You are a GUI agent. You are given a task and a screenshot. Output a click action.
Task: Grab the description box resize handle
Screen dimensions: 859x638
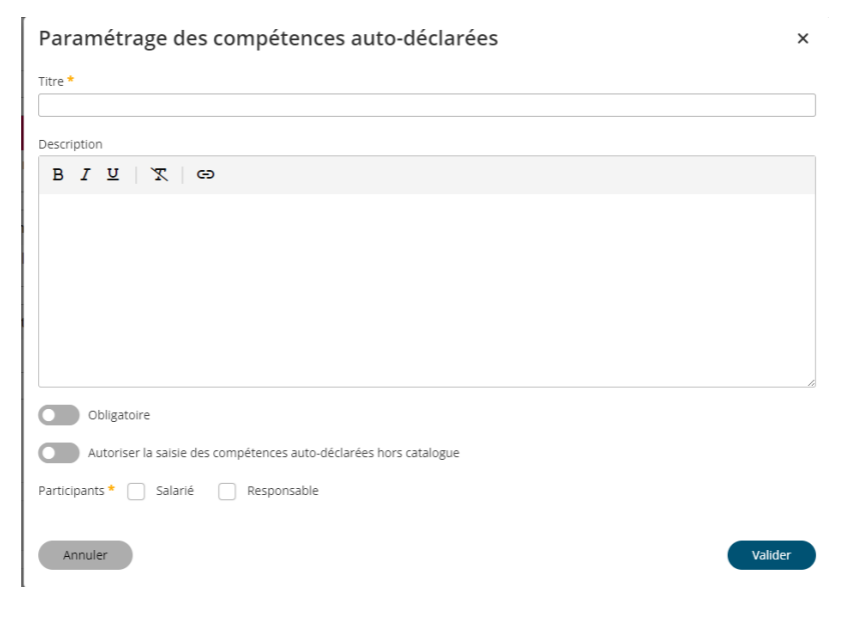coord(811,382)
